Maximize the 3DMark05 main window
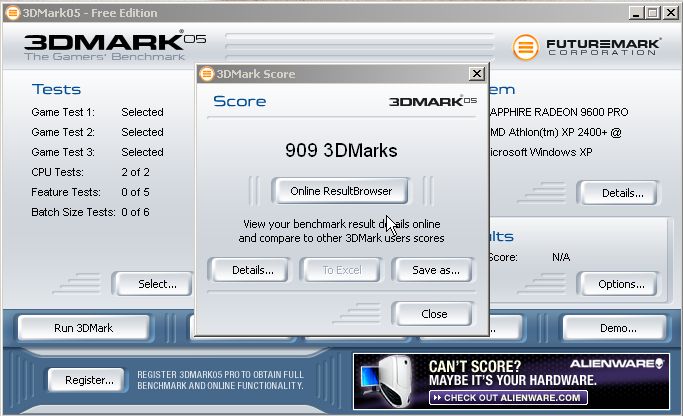This screenshot has height=416, width=683. [652, 13]
